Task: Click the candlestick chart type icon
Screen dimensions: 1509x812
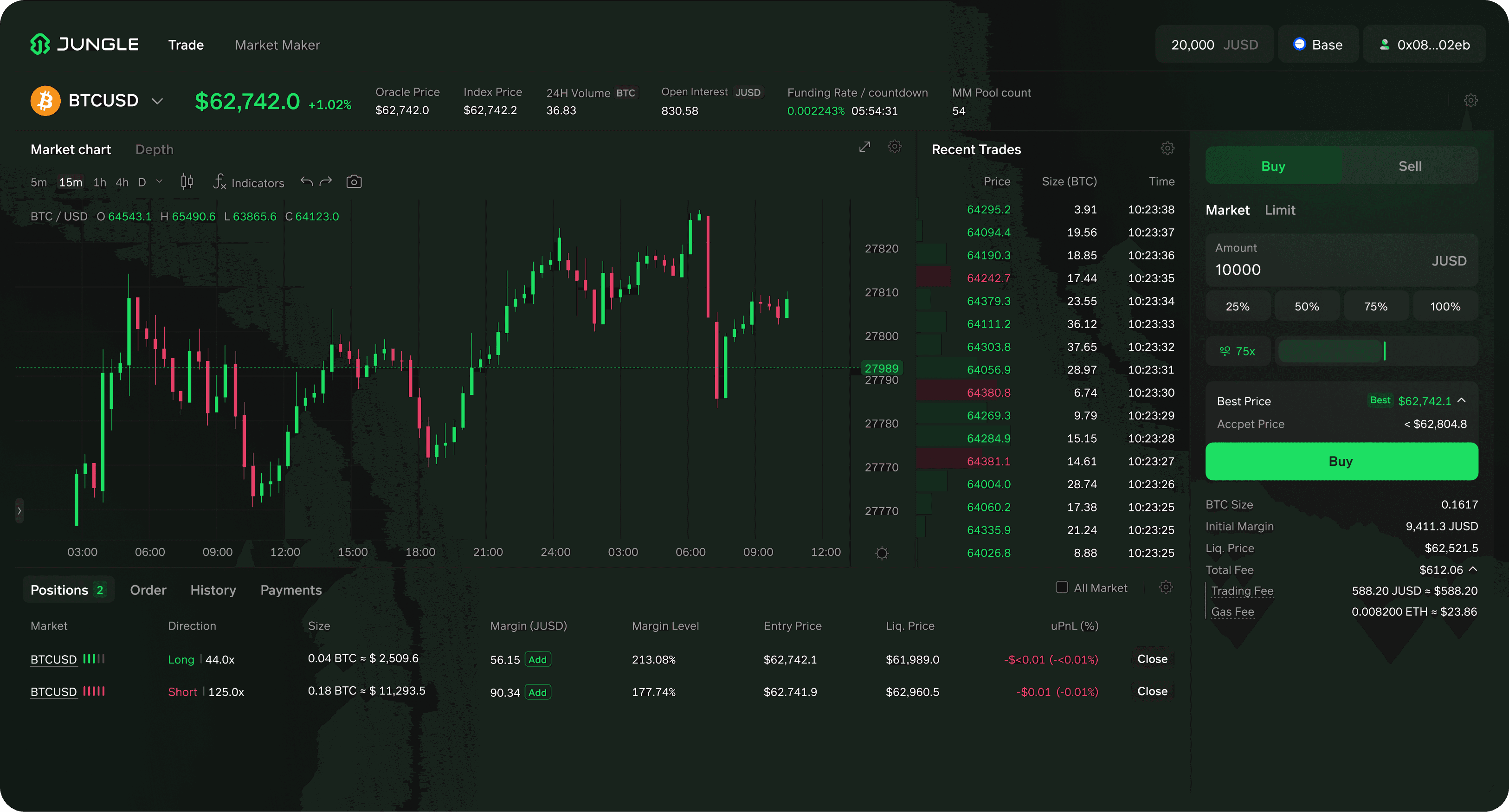Action: [187, 181]
